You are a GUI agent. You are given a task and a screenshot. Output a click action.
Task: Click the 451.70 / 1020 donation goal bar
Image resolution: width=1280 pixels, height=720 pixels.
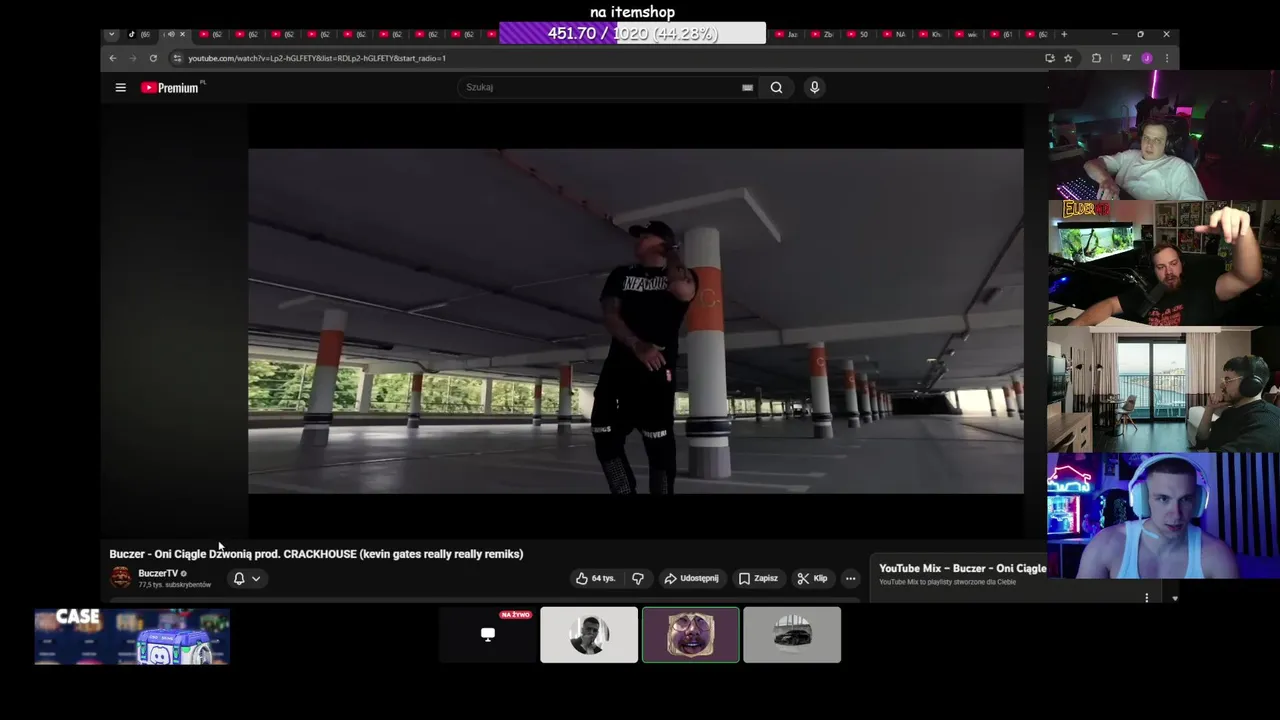pos(632,34)
